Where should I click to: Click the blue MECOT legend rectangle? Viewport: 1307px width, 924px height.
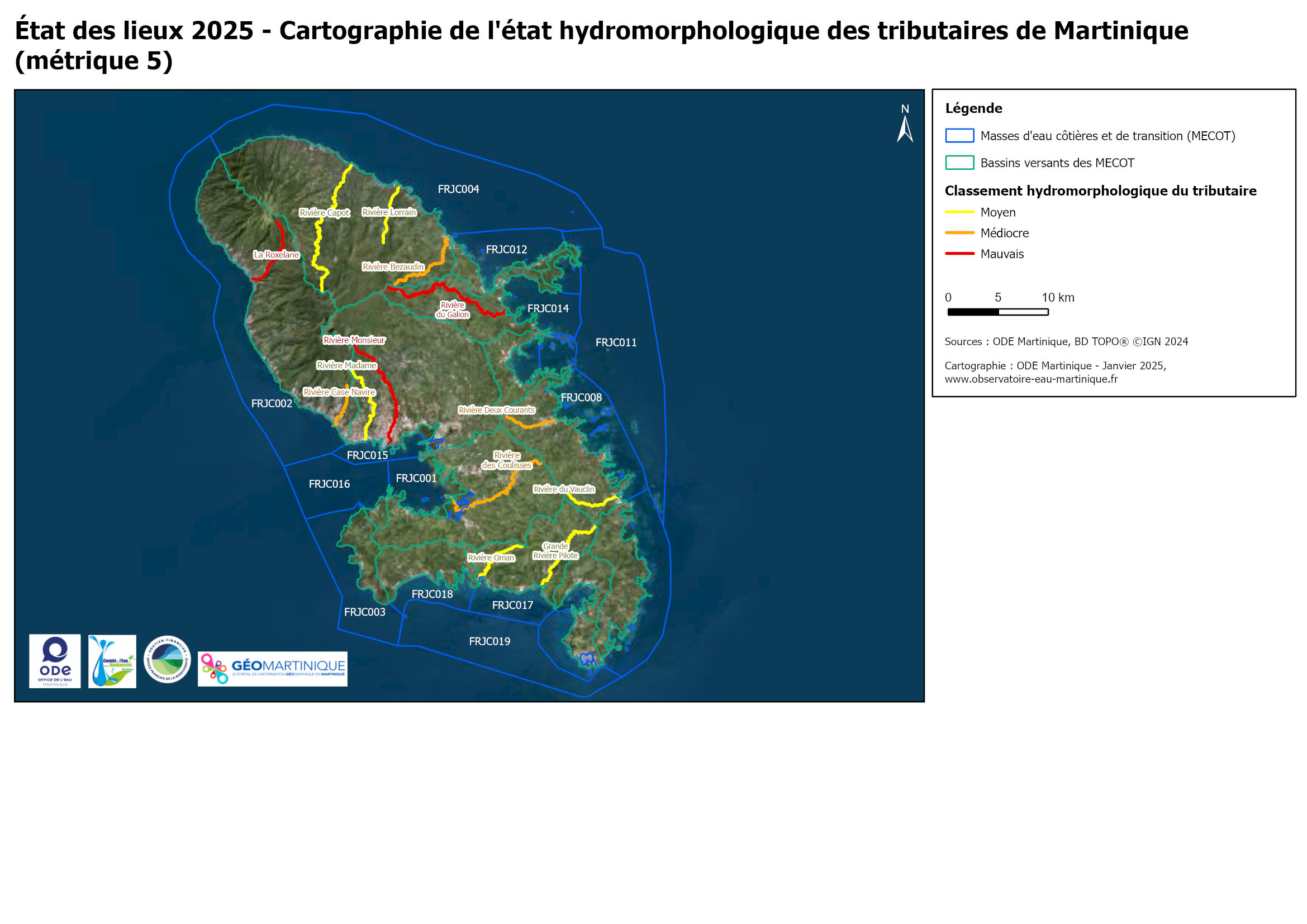[959, 136]
